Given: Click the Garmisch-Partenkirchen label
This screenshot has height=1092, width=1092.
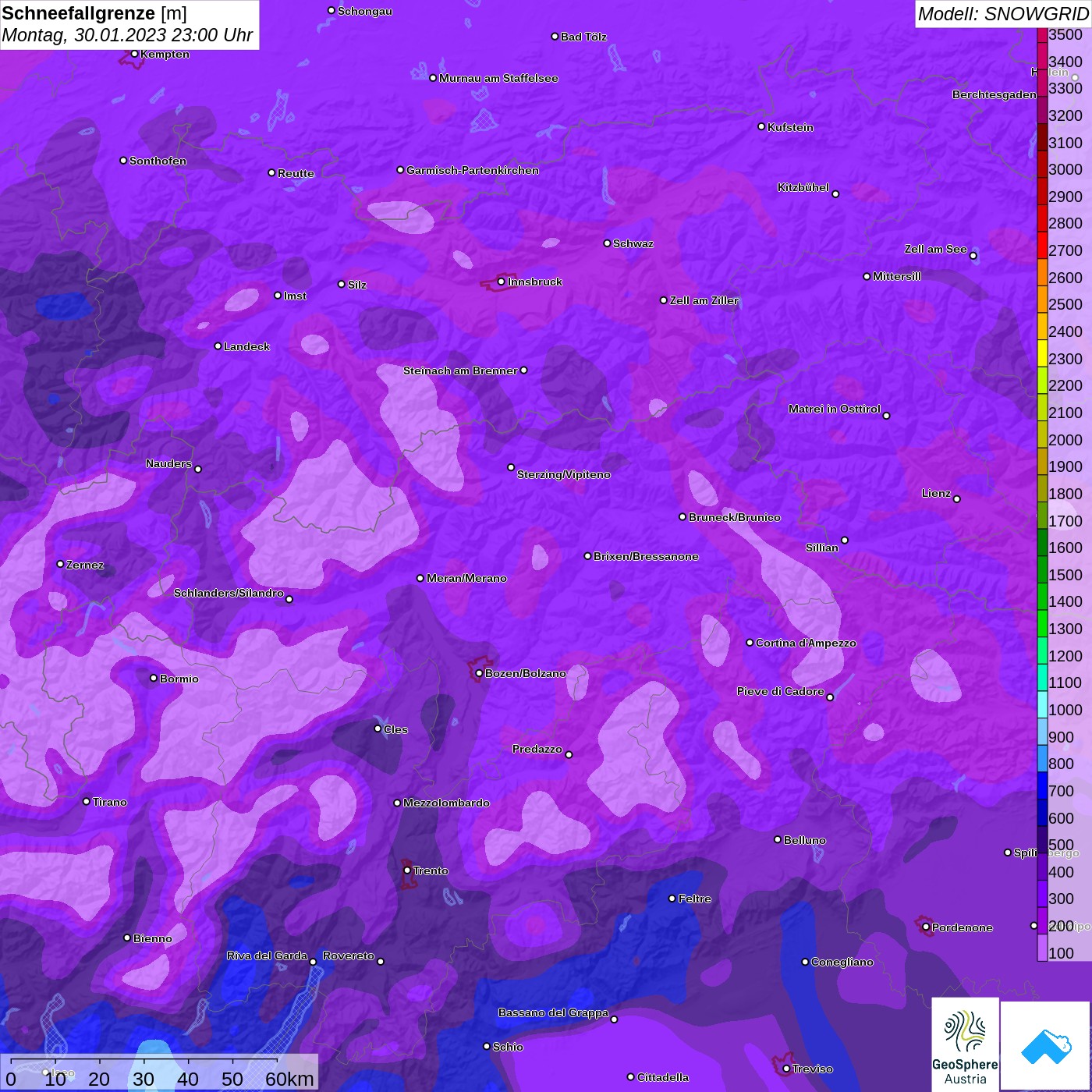Looking at the screenshot, I should point(473,170).
